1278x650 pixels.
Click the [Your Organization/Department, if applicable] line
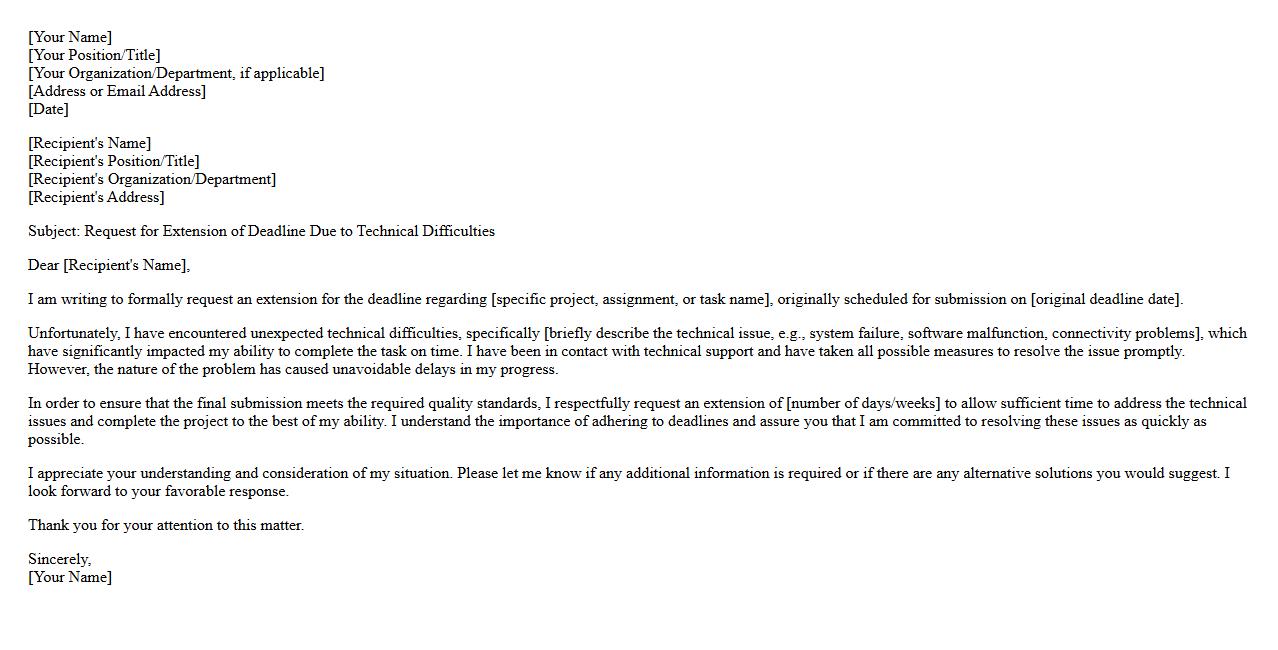point(176,73)
